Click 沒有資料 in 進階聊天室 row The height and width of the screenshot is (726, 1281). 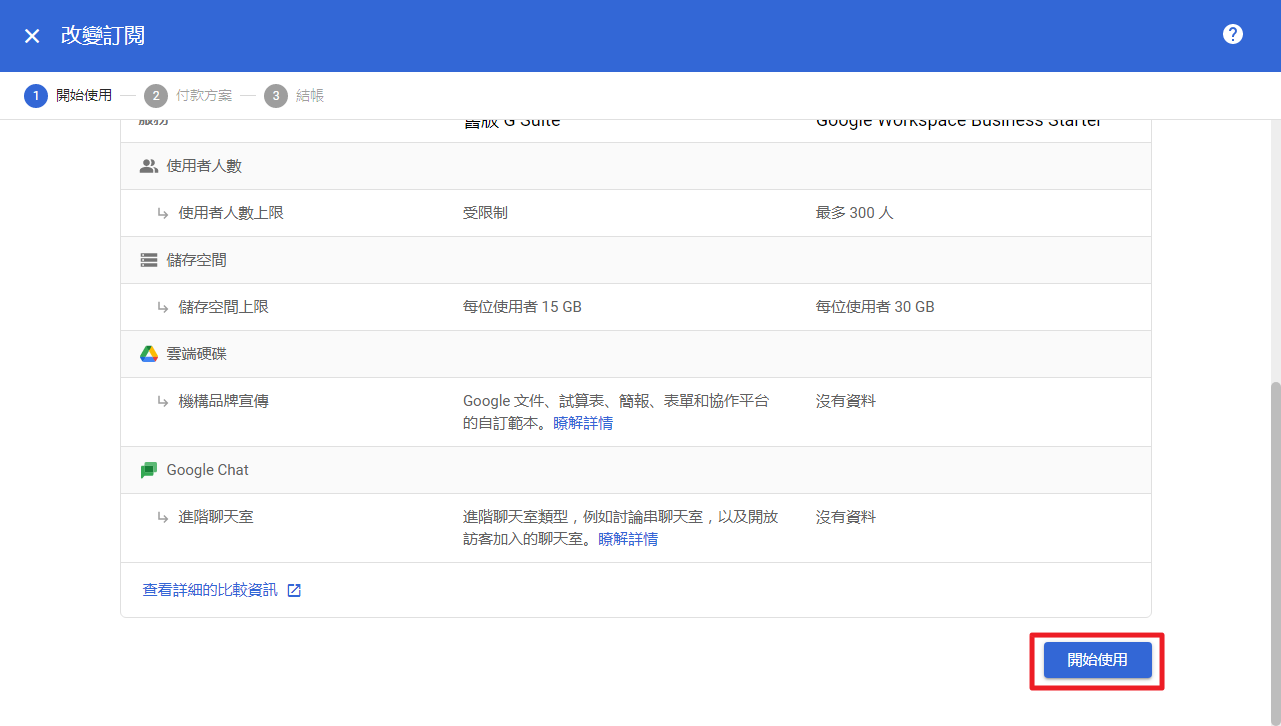[x=846, y=517]
